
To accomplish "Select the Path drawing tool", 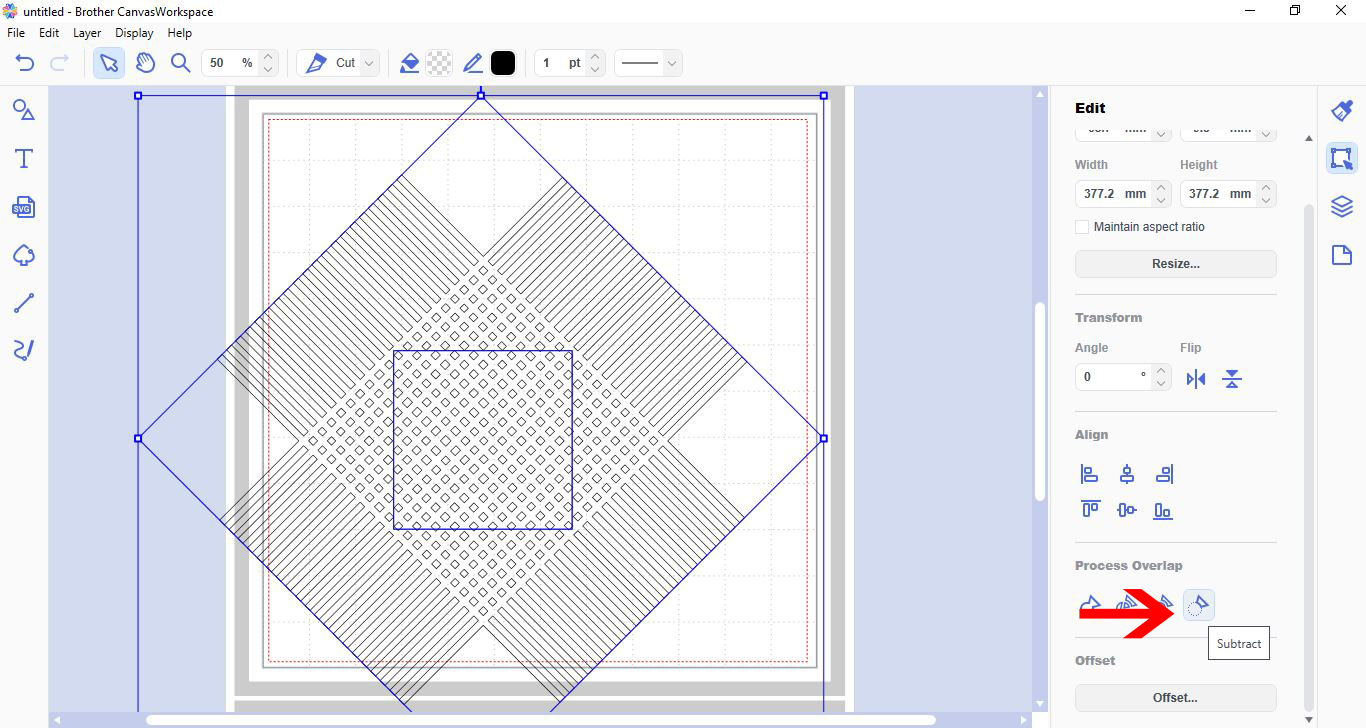I will (x=24, y=303).
